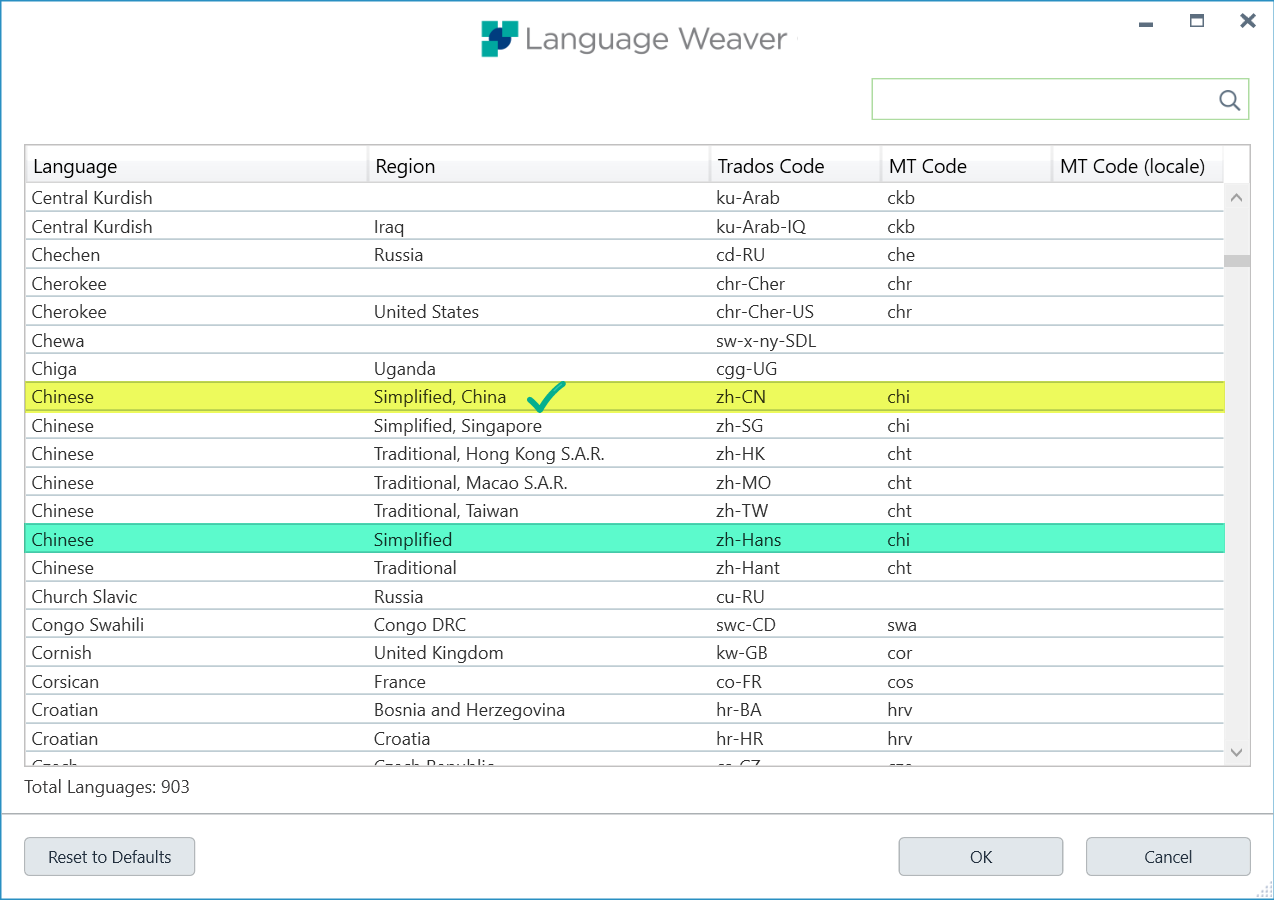1274x900 pixels.
Task: Click the chi MT code in zh-Hans row
Action: [899, 540]
